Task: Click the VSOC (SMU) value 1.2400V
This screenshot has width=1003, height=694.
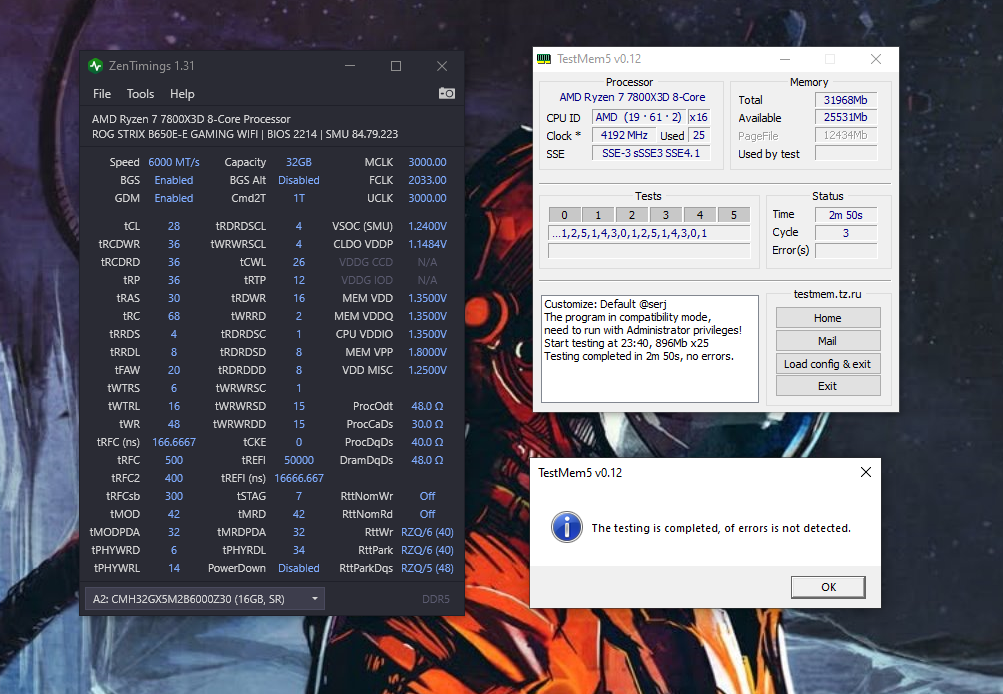Action: 427,226
